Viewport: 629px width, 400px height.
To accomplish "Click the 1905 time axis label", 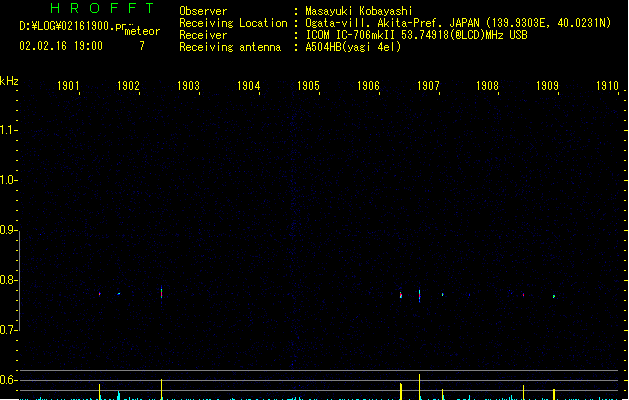I will [308, 85].
